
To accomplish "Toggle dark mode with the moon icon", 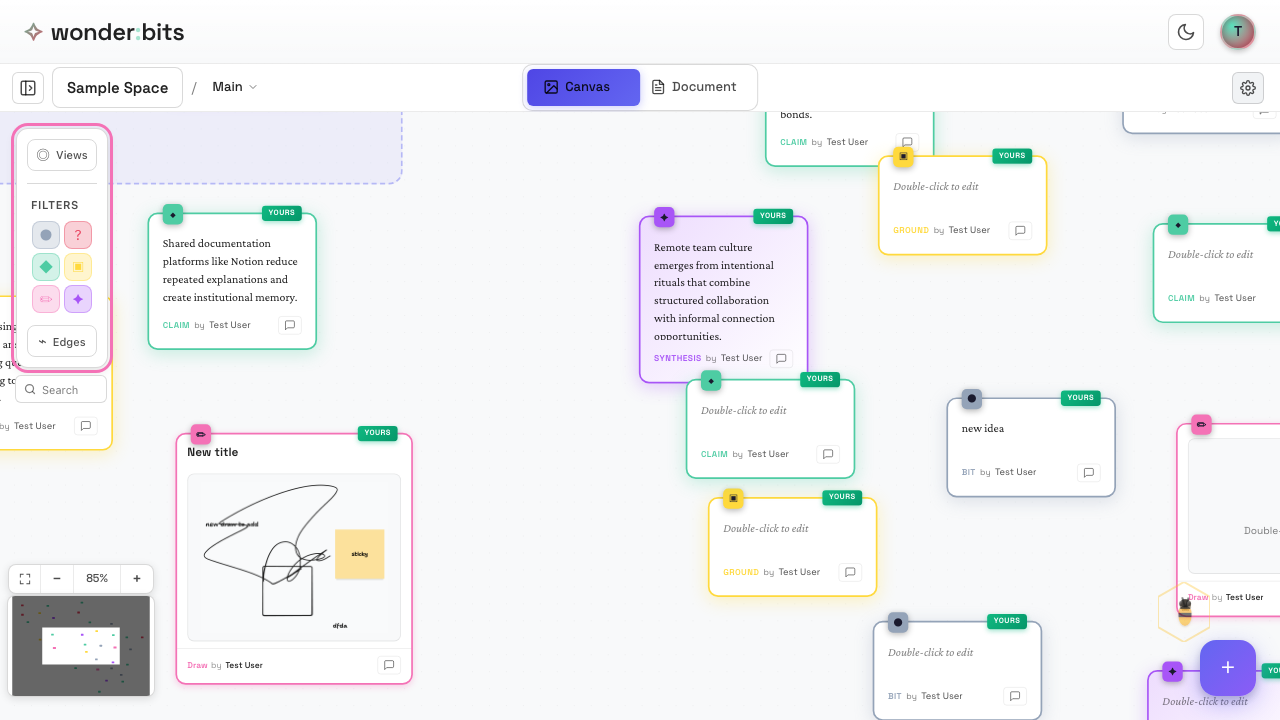I will tap(1186, 31).
